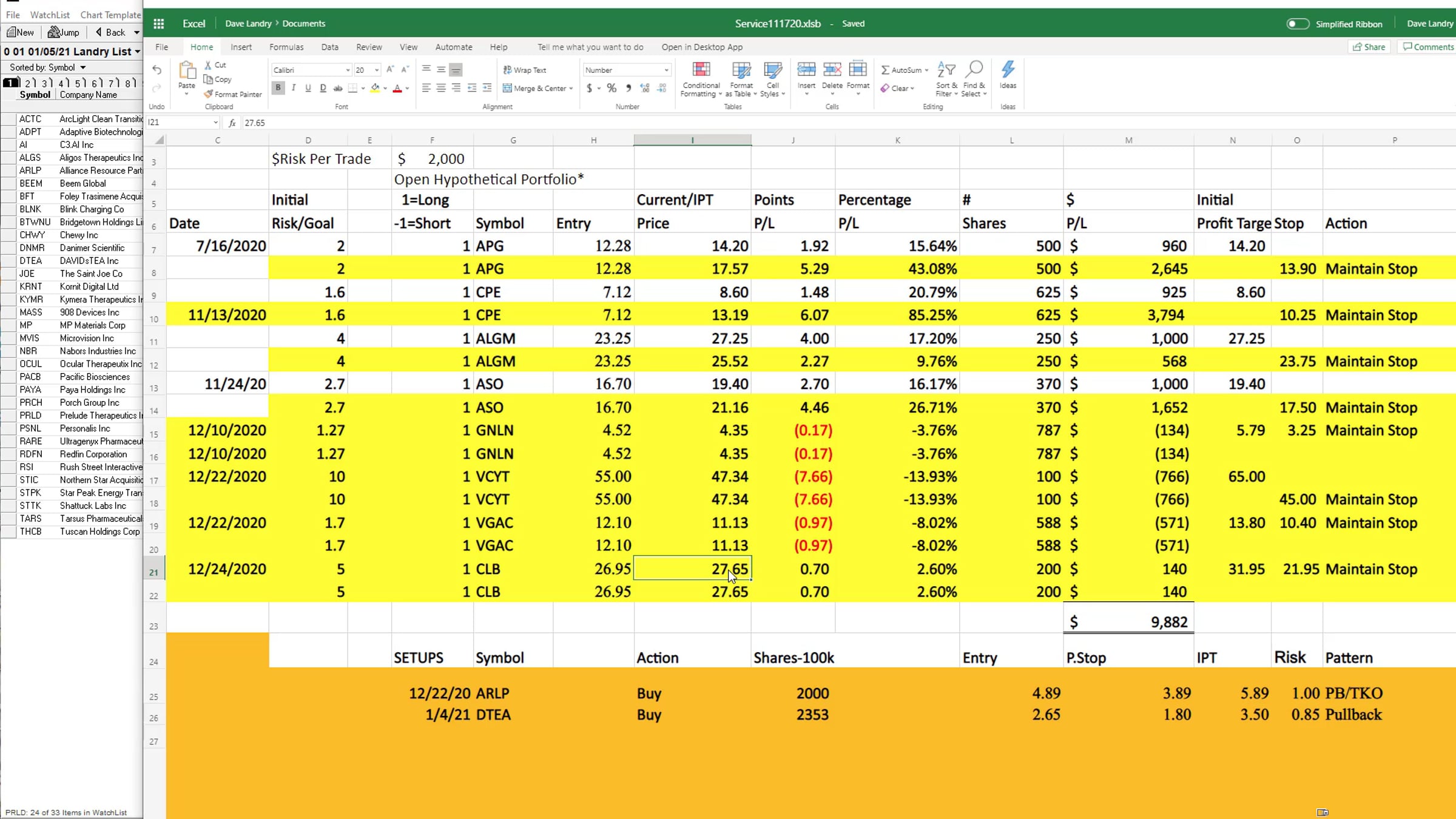Toggle italic formatting
The image size is (1456, 819).
tap(294, 88)
